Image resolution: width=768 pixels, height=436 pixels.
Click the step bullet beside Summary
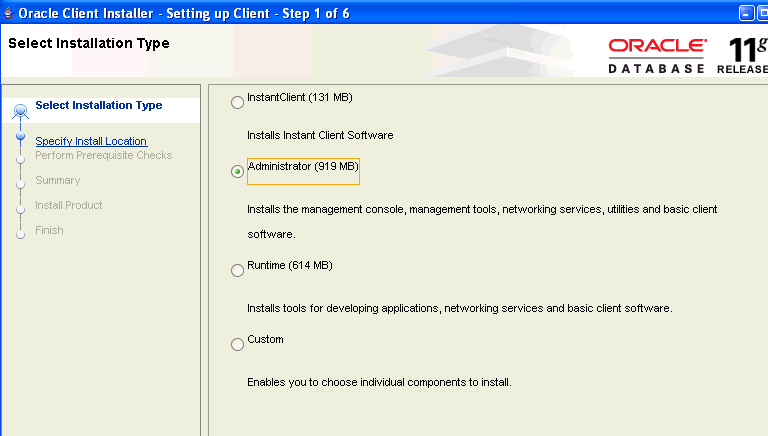21,185
